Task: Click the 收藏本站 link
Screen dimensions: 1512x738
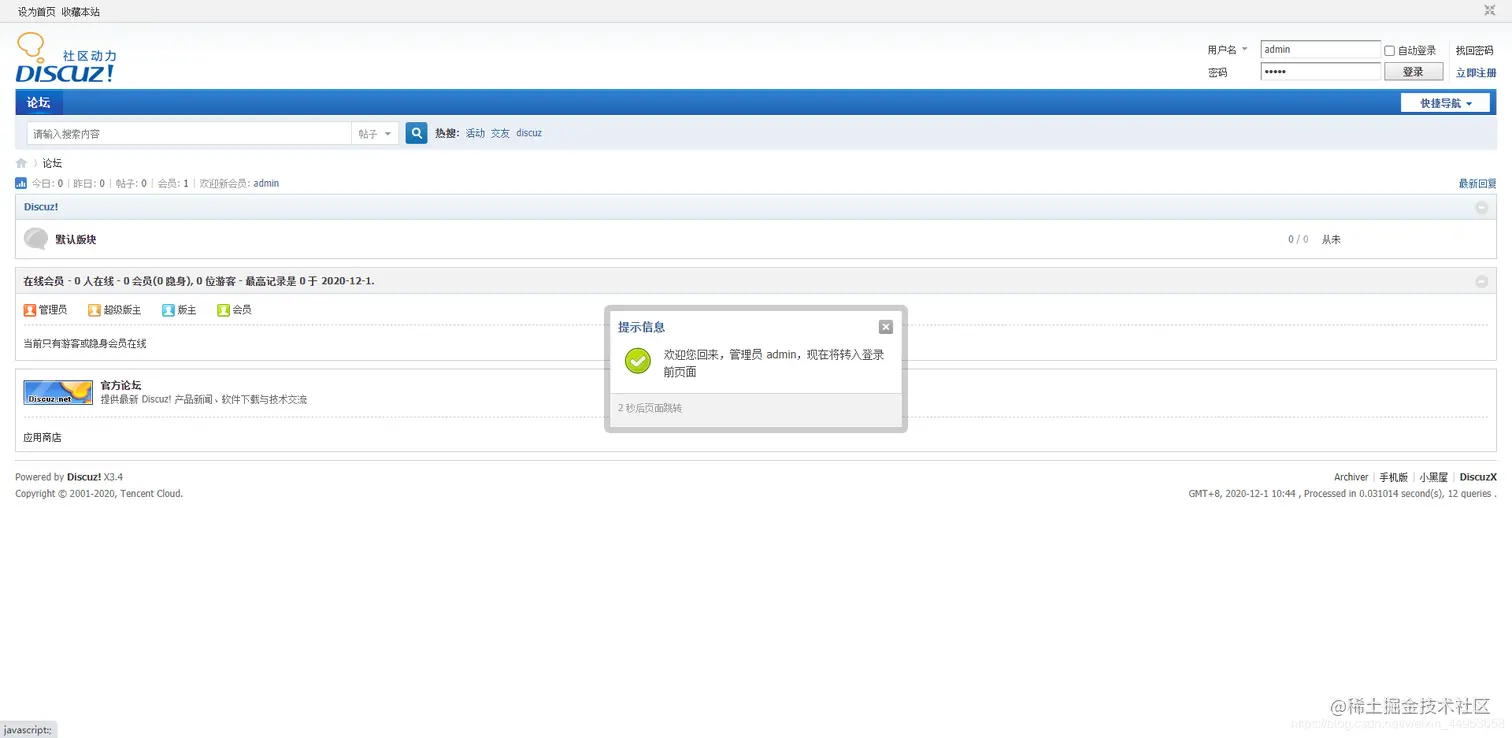Action: tap(80, 12)
